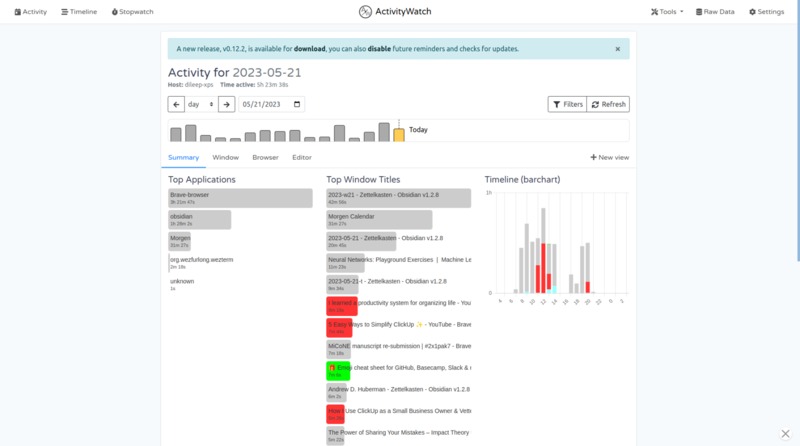Dismiss the new release notification

click(617, 49)
